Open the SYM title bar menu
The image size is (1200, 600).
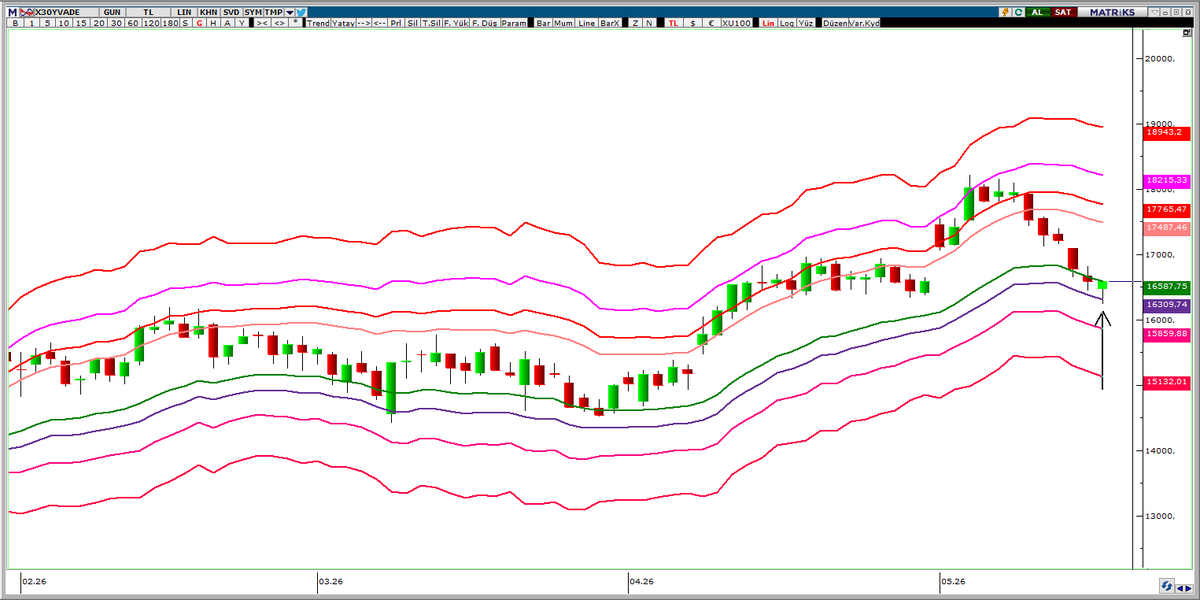[253, 12]
